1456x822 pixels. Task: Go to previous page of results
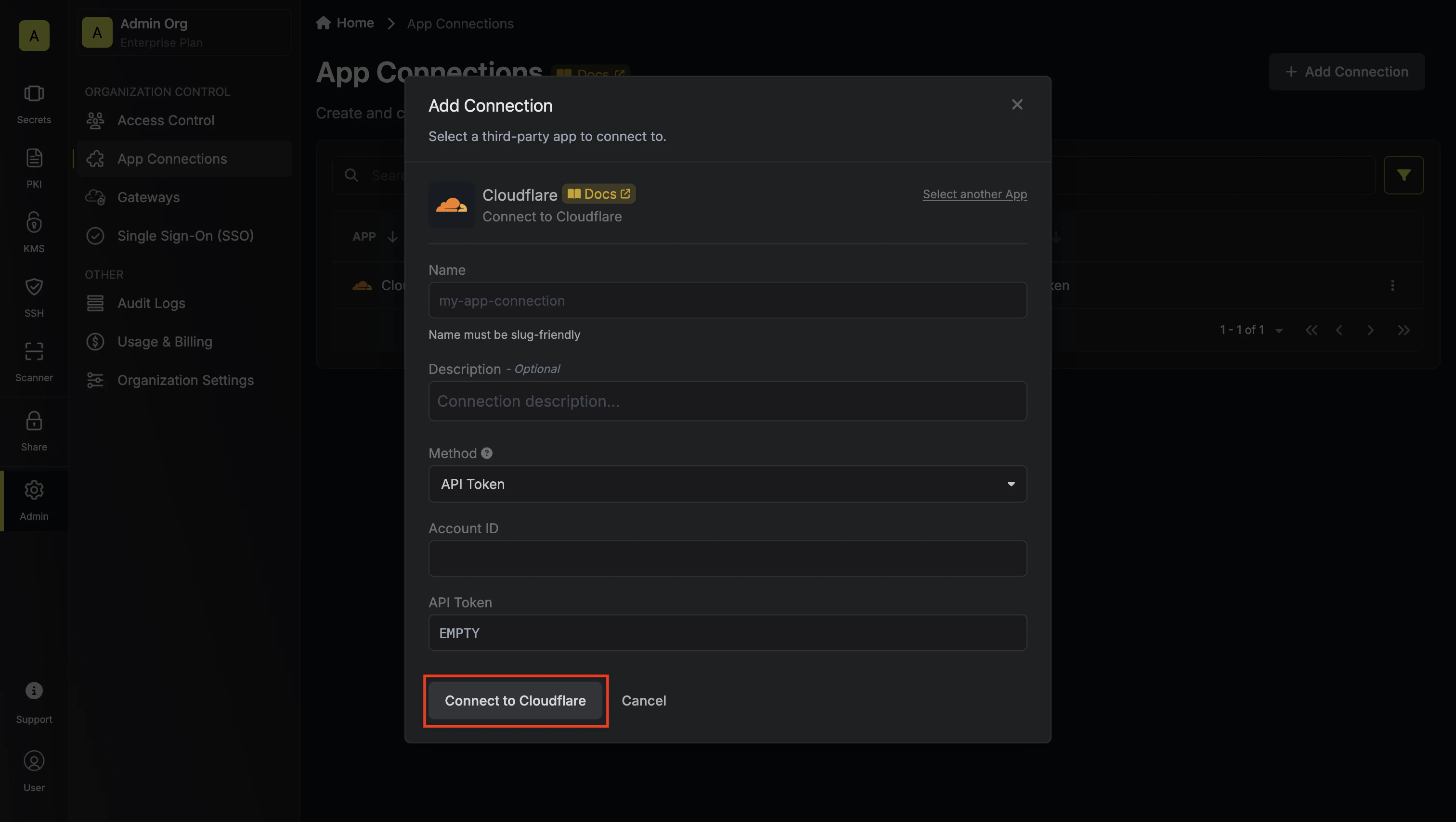pos(1339,331)
